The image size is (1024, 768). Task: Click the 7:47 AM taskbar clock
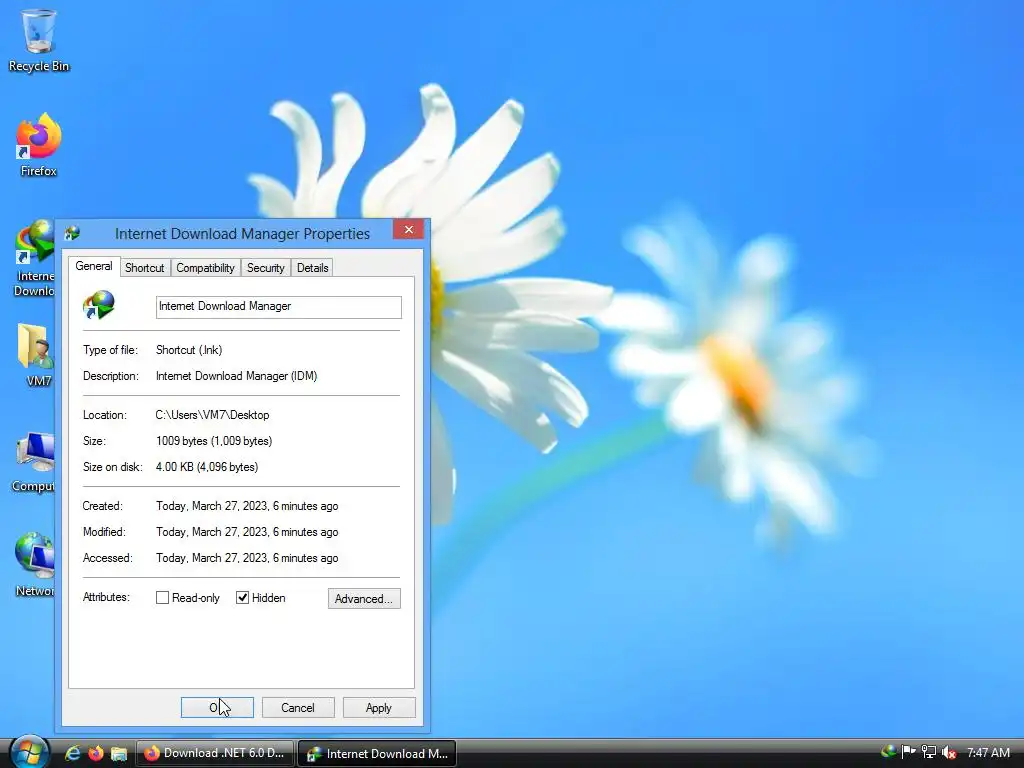pyautogui.click(x=988, y=752)
